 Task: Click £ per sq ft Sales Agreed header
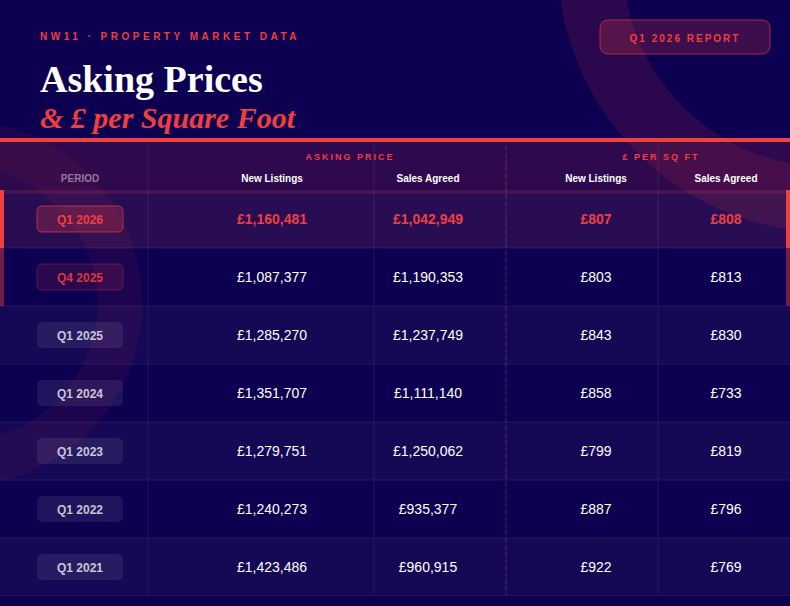726,178
